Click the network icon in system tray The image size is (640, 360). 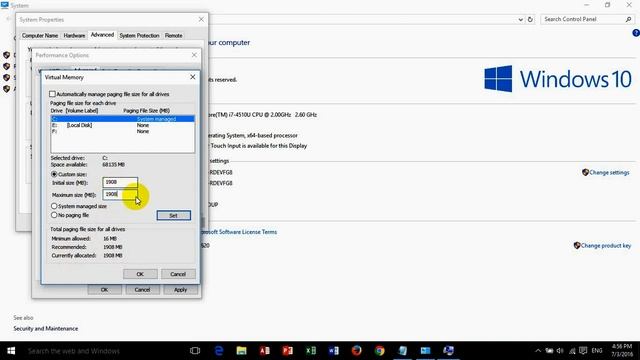click(572, 351)
